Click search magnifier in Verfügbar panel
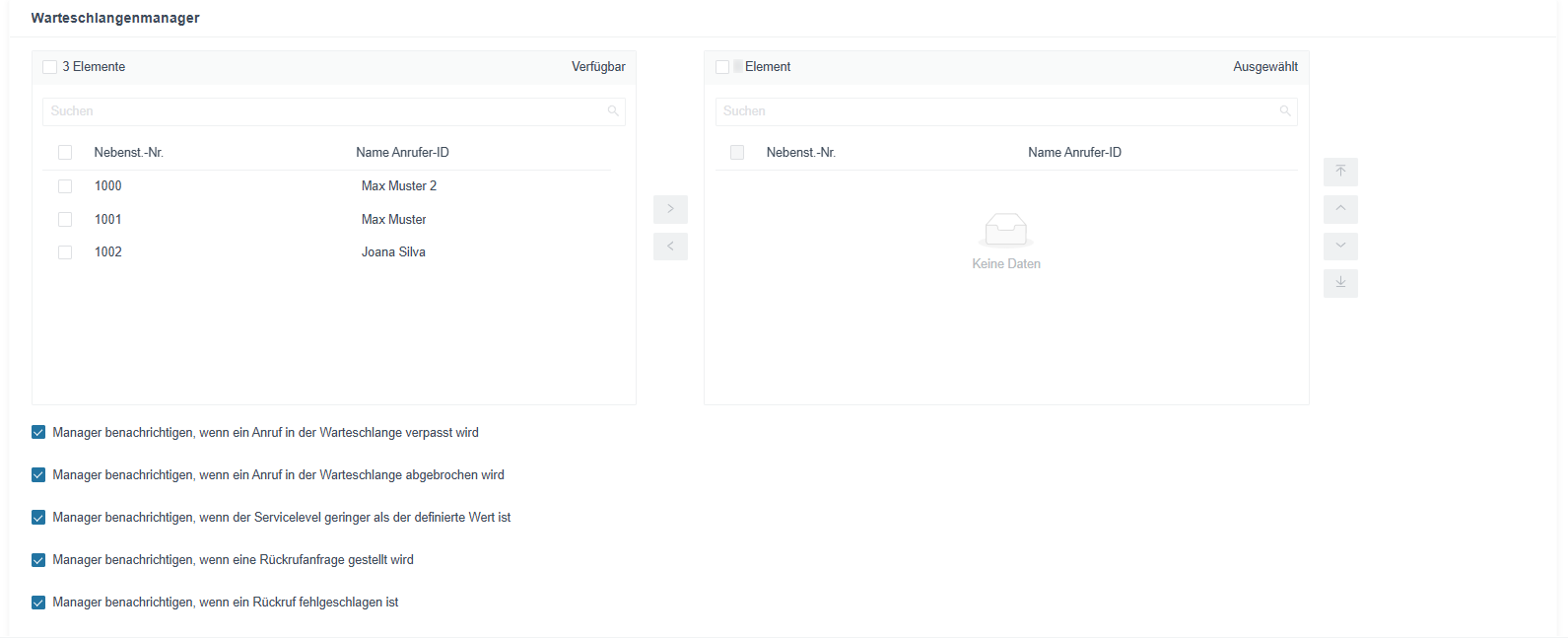The width and height of the screenshot is (1568, 640). pos(613,111)
